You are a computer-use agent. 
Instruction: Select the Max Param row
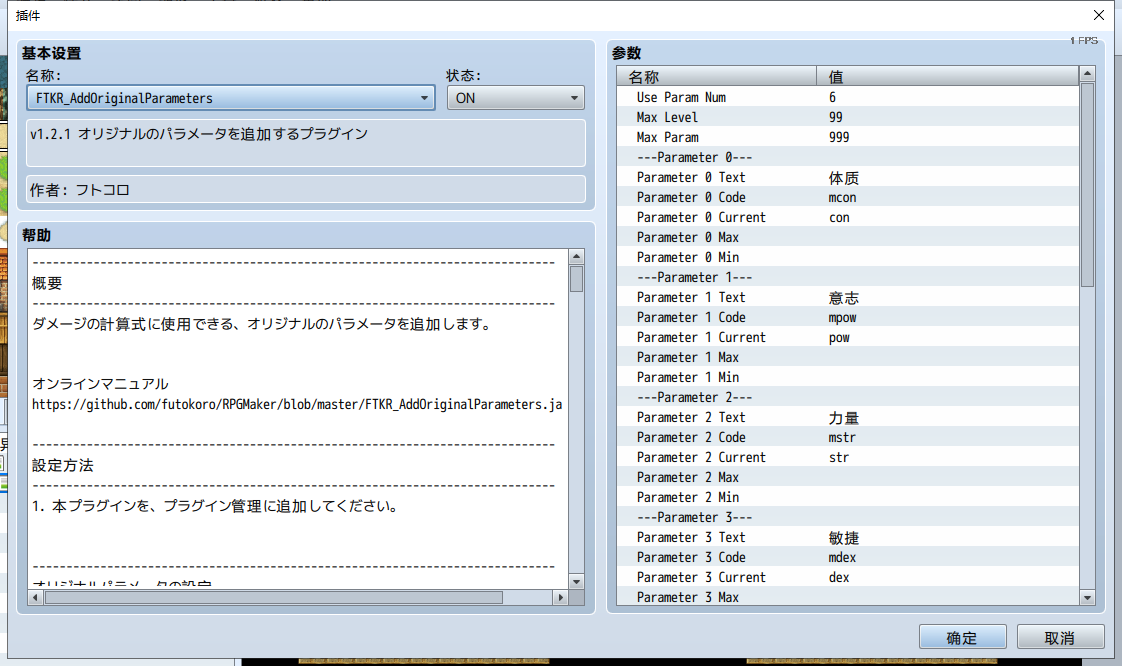tap(848, 137)
